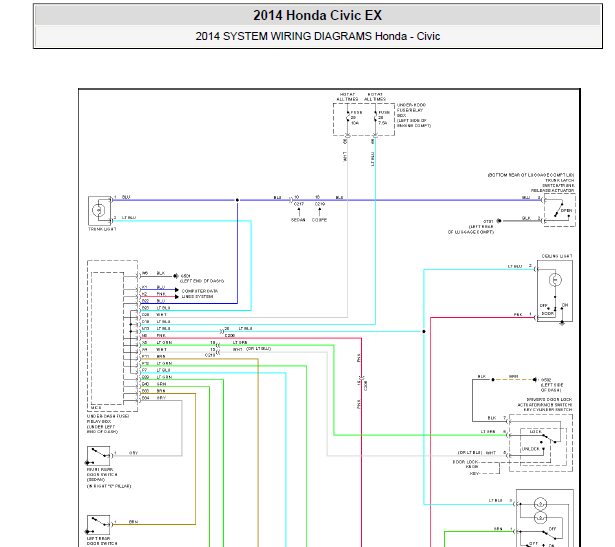Click the "COMPUTER DATA" text

pos(200,291)
